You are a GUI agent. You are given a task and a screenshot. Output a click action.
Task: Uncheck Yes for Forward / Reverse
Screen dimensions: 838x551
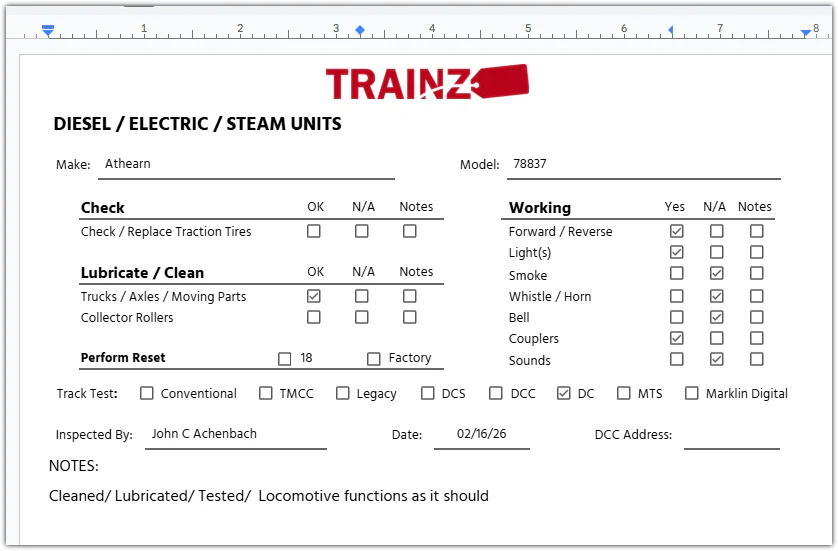(677, 231)
